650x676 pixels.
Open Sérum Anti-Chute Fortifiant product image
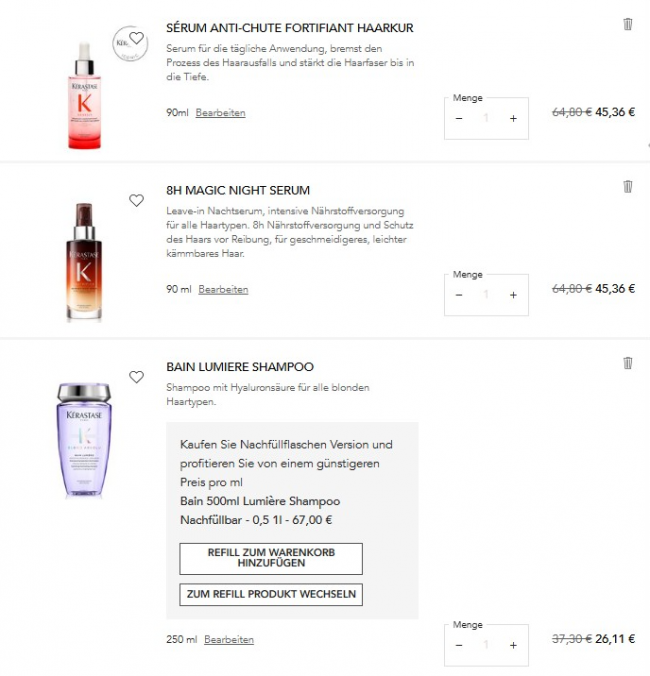(85, 95)
